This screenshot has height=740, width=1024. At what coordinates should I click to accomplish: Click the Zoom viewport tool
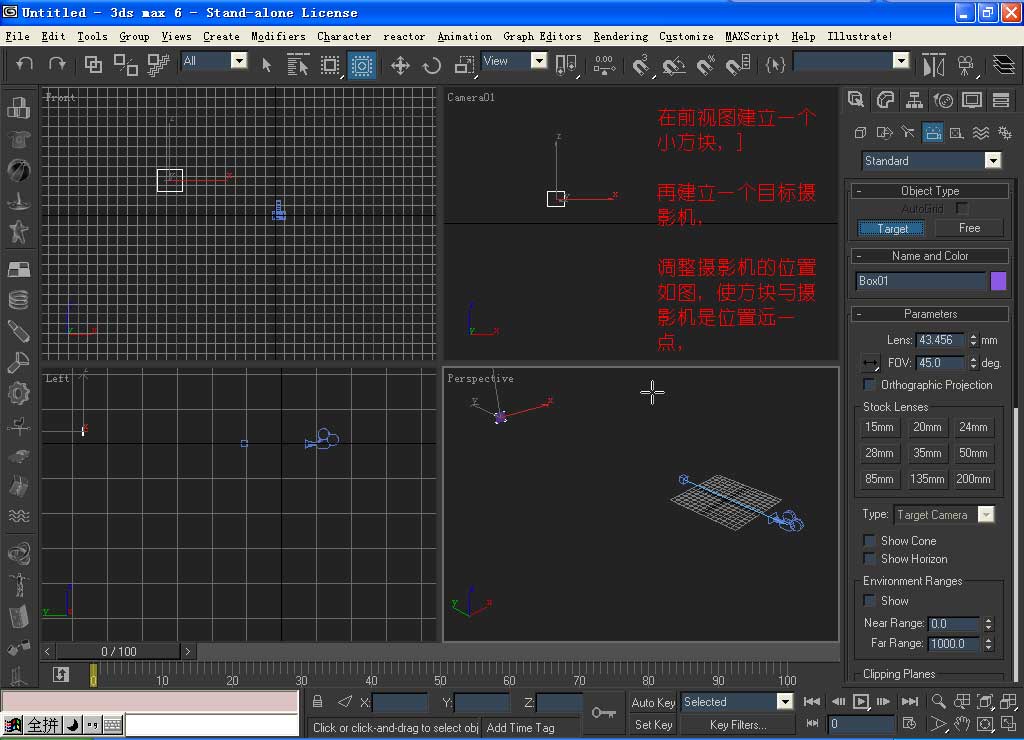(938, 701)
